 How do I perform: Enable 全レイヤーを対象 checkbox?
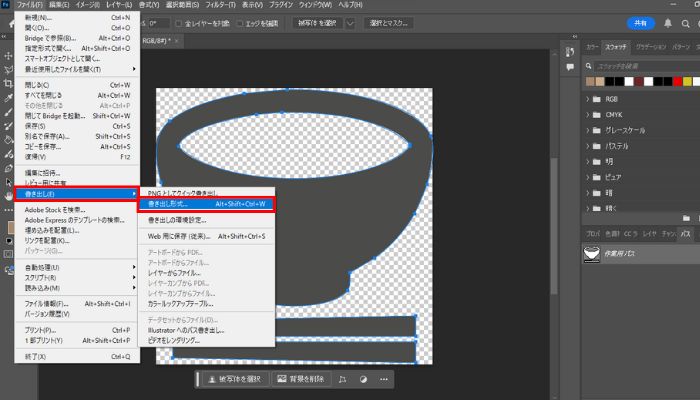coord(179,23)
